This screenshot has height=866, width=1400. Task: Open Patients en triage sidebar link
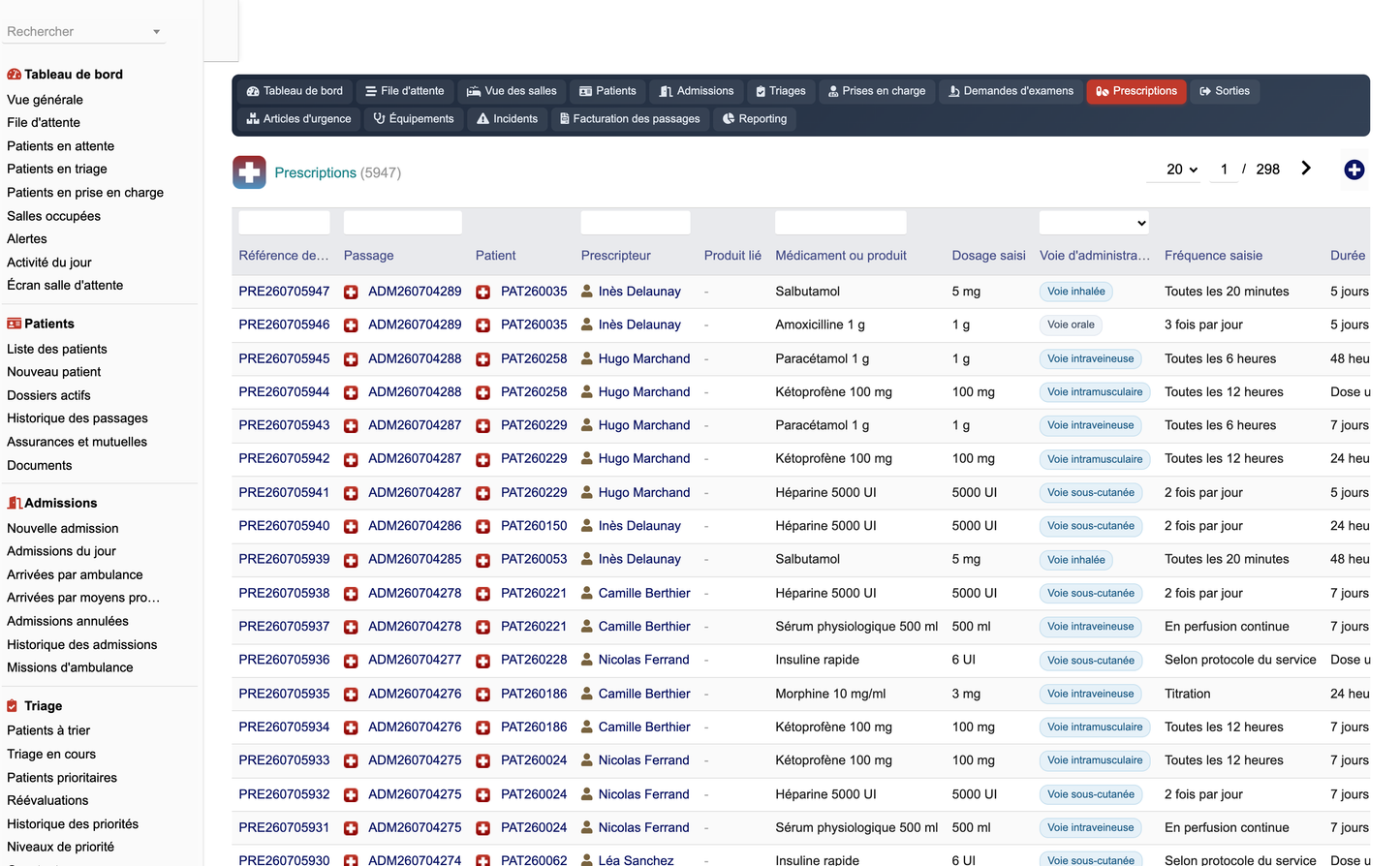pyautogui.click(x=57, y=169)
